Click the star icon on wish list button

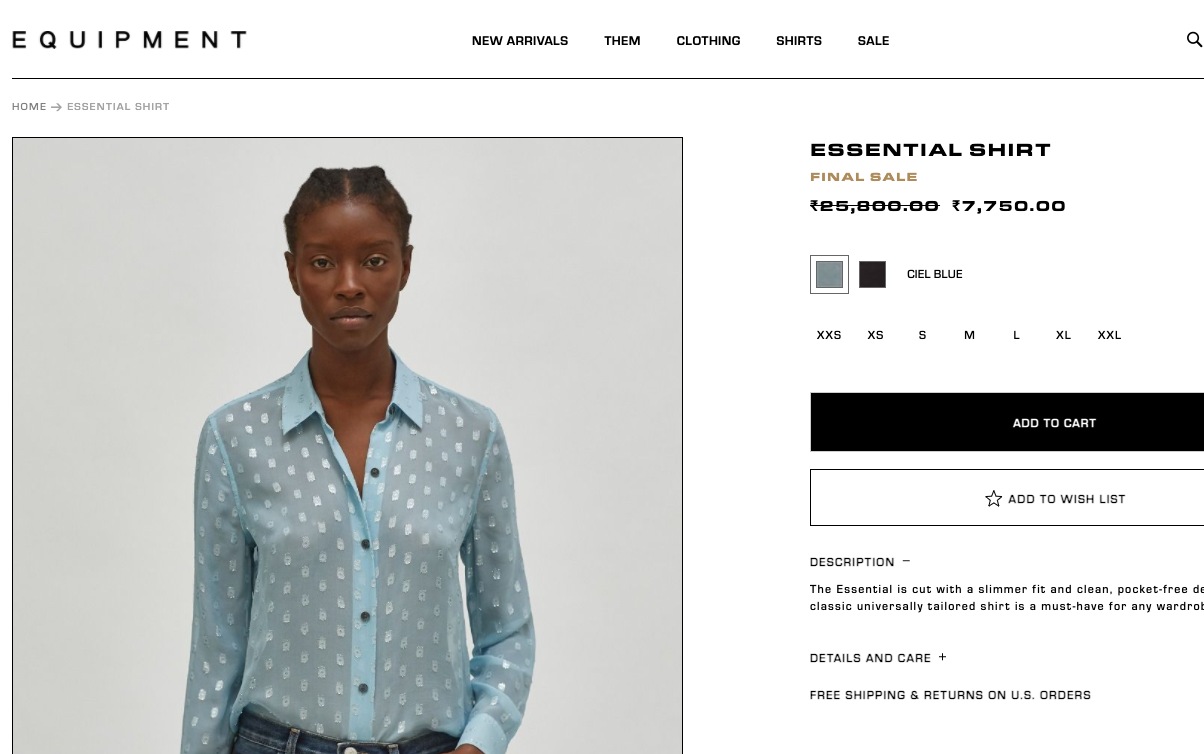[993, 498]
